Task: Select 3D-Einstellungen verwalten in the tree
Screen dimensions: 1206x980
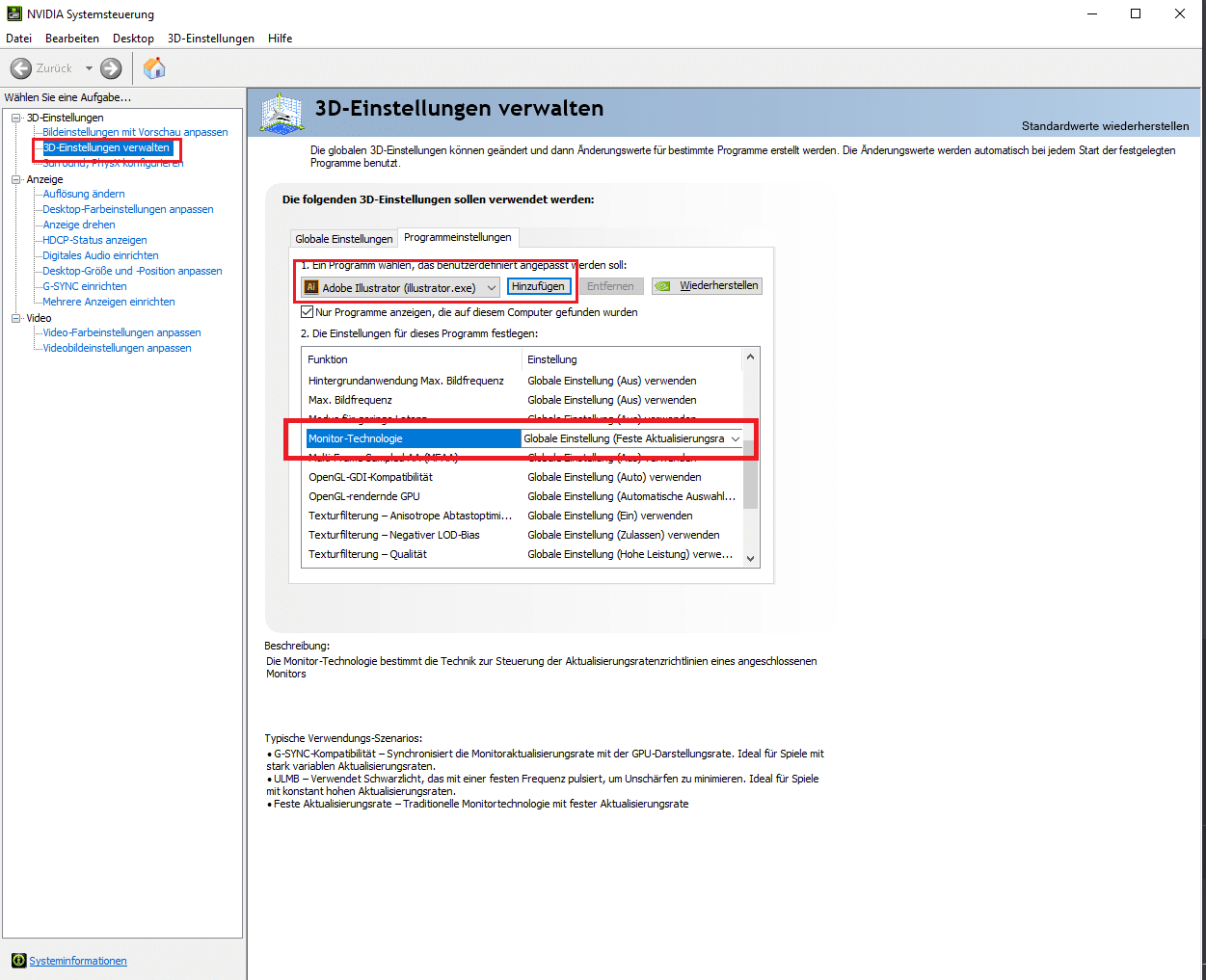Action: click(106, 147)
